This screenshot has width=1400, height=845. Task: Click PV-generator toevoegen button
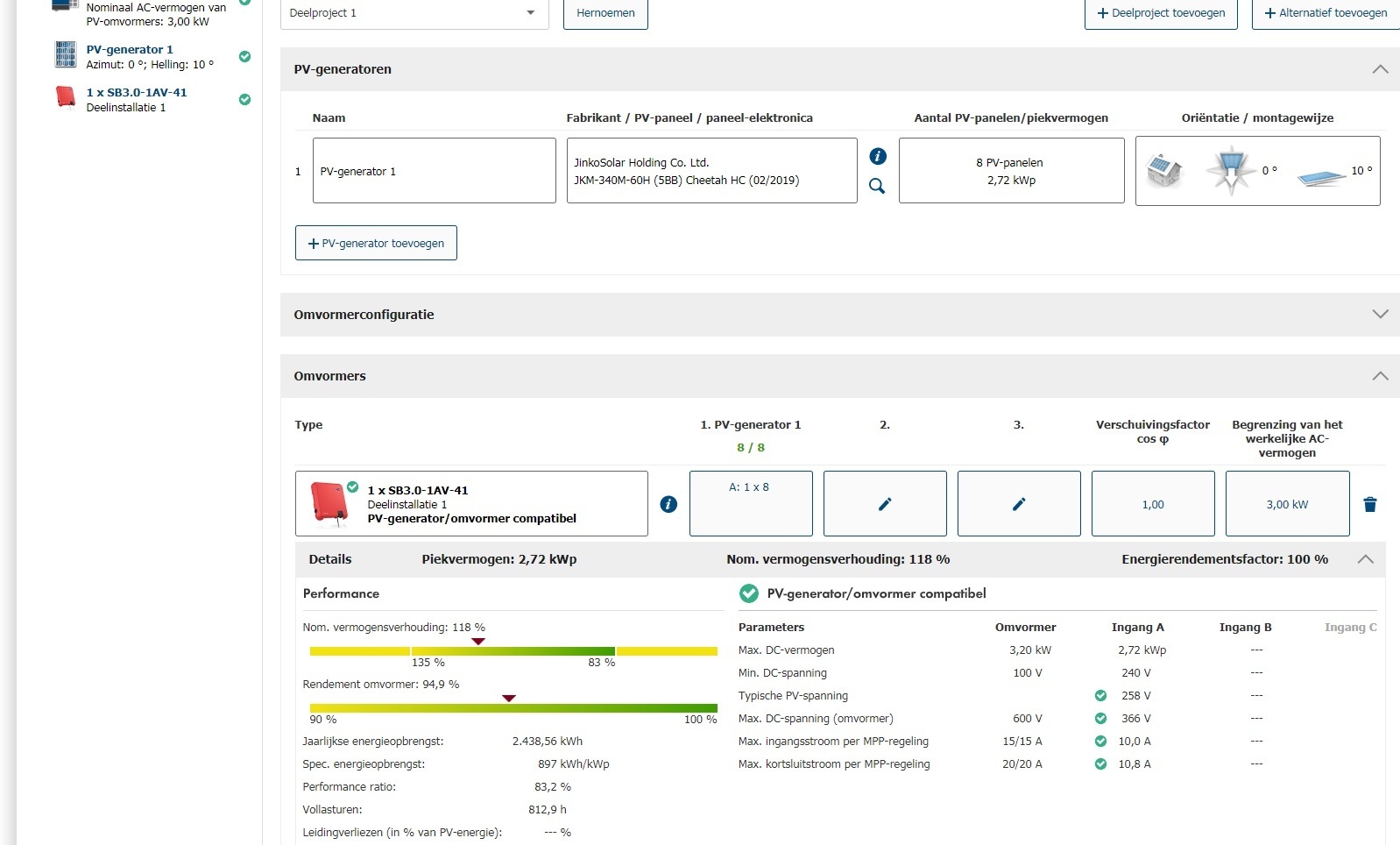tap(376, 243)
